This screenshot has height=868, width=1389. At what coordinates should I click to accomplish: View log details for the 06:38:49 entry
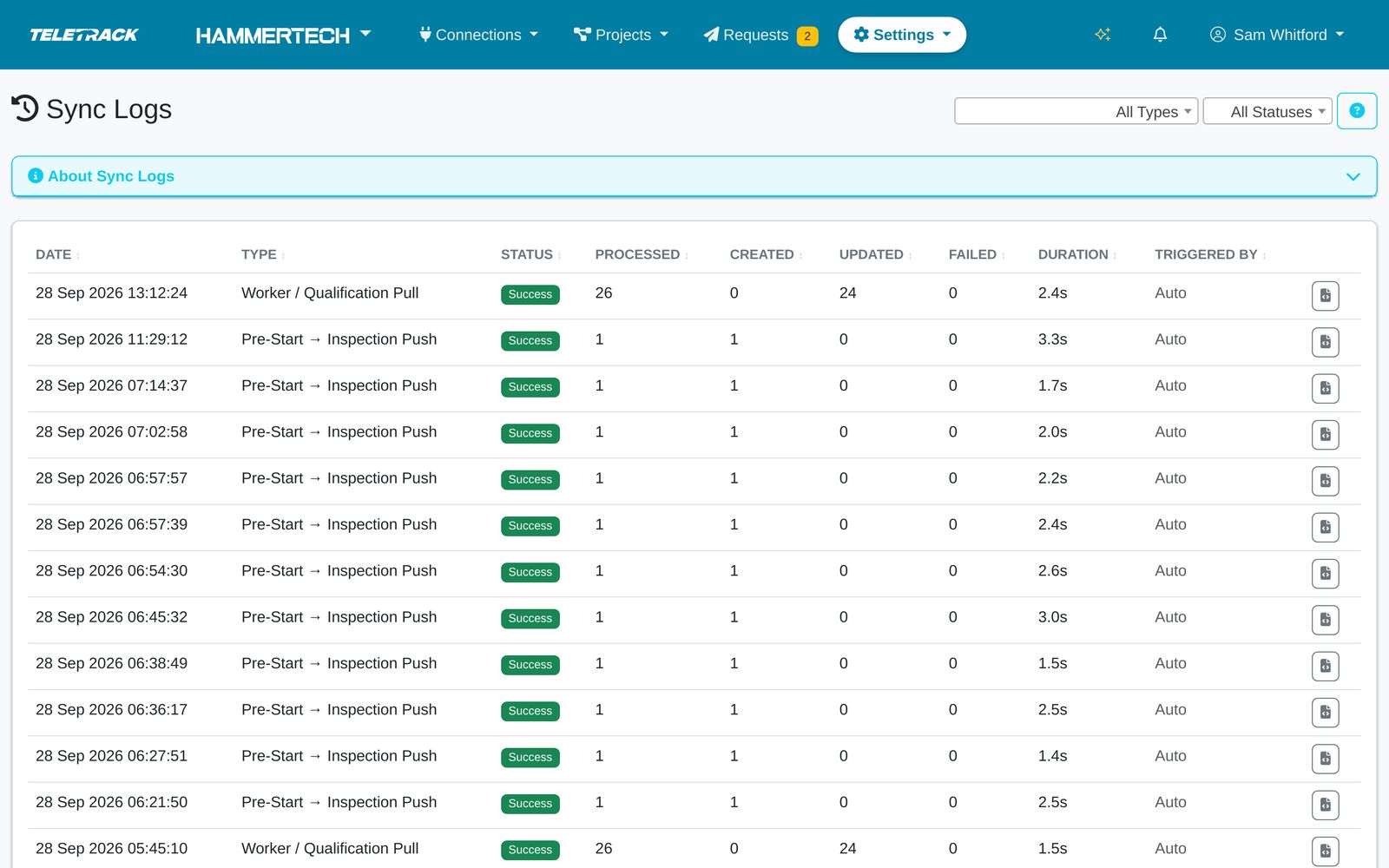tap(1325, 666)
